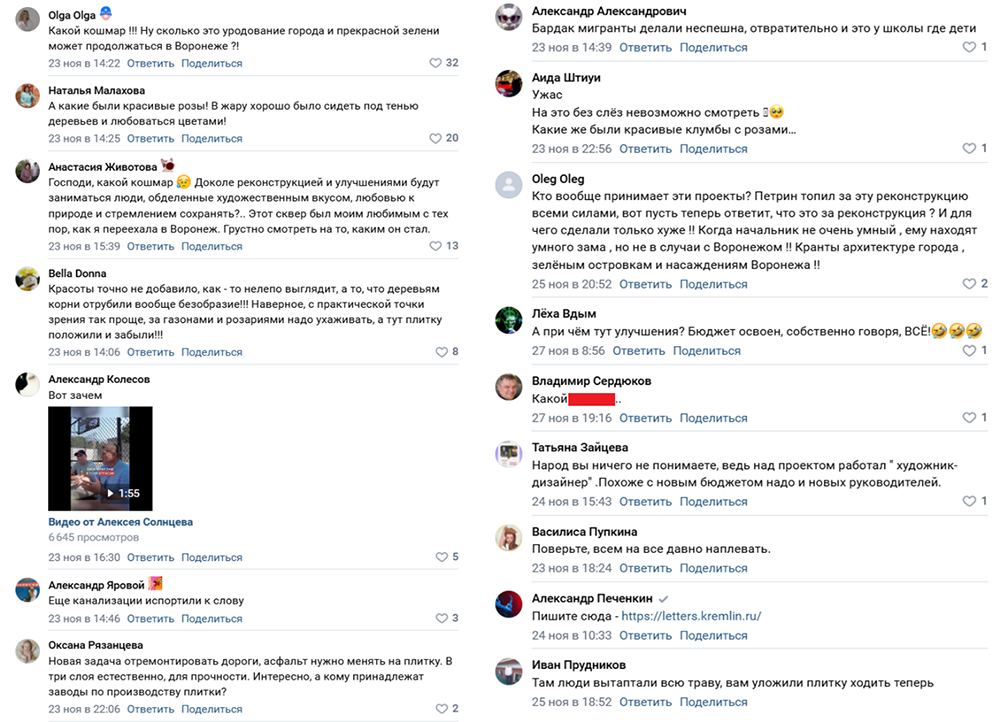The image size is (1000, 722).
Task: Like Olga Olga's comment with heart icon
Action: click(x=435, y=63)
